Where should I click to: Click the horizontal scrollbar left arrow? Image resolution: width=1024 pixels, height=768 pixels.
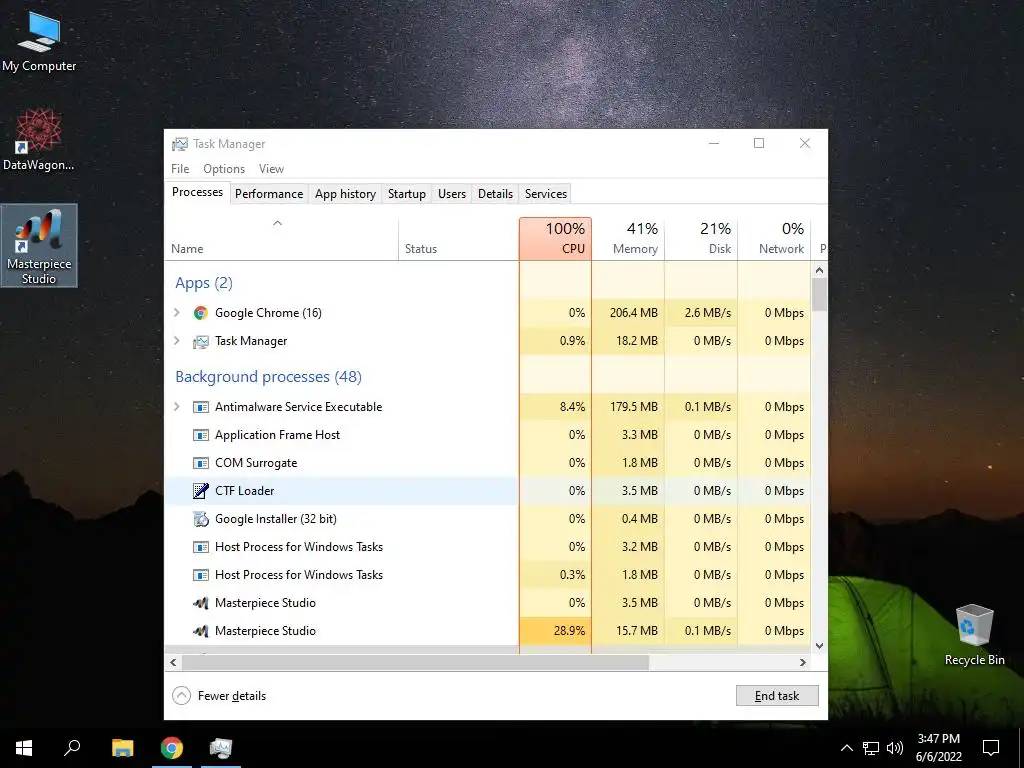click(173, 662)
